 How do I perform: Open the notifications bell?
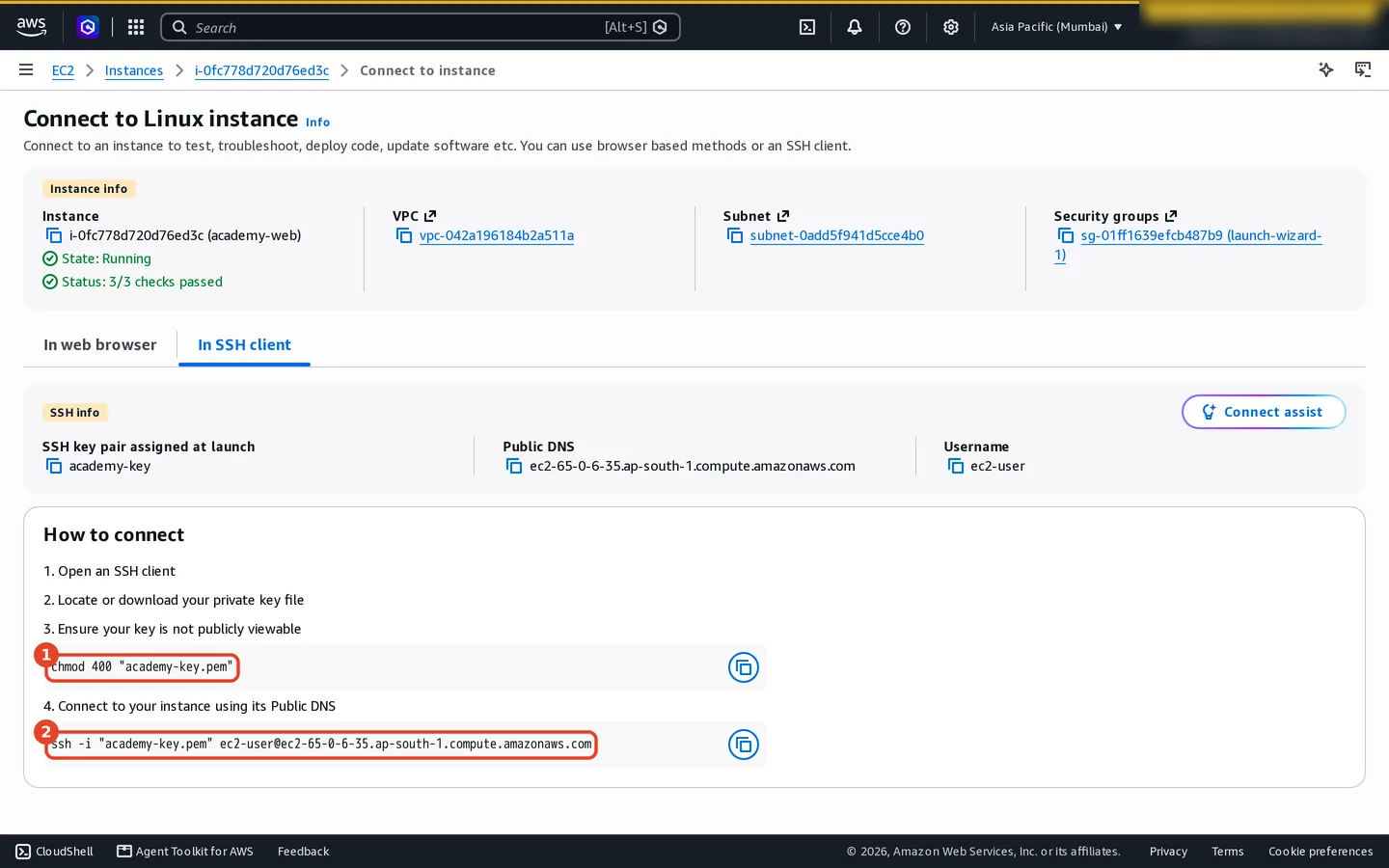point(855,27)
